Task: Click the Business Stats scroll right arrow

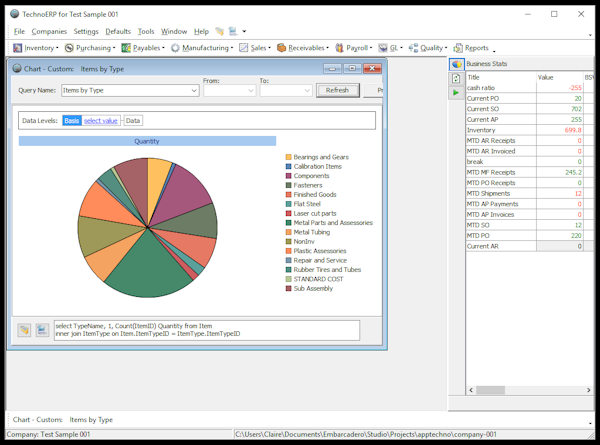Action: [x=589, y=390]
